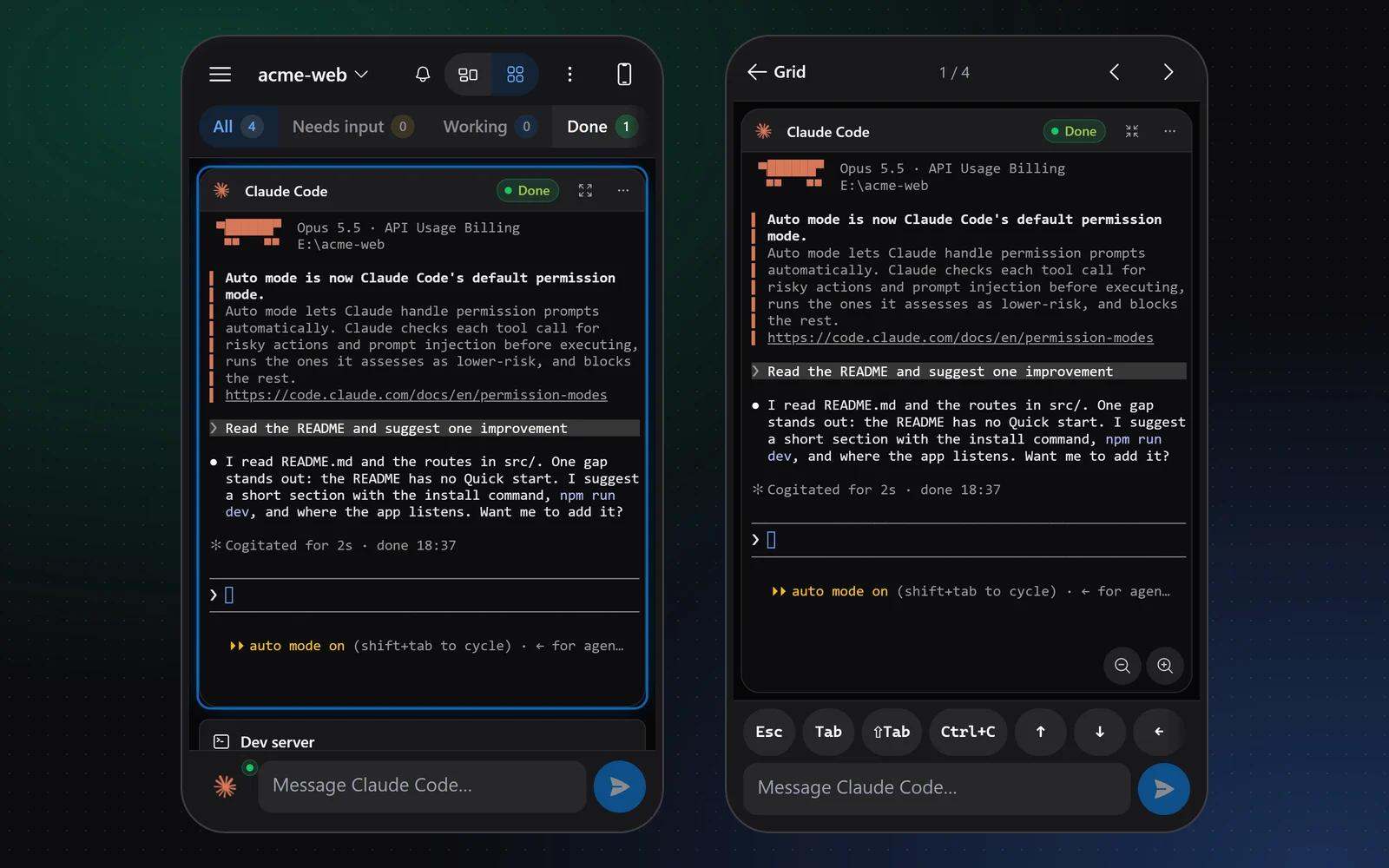Select the All filter tab

tap(238, 127)
